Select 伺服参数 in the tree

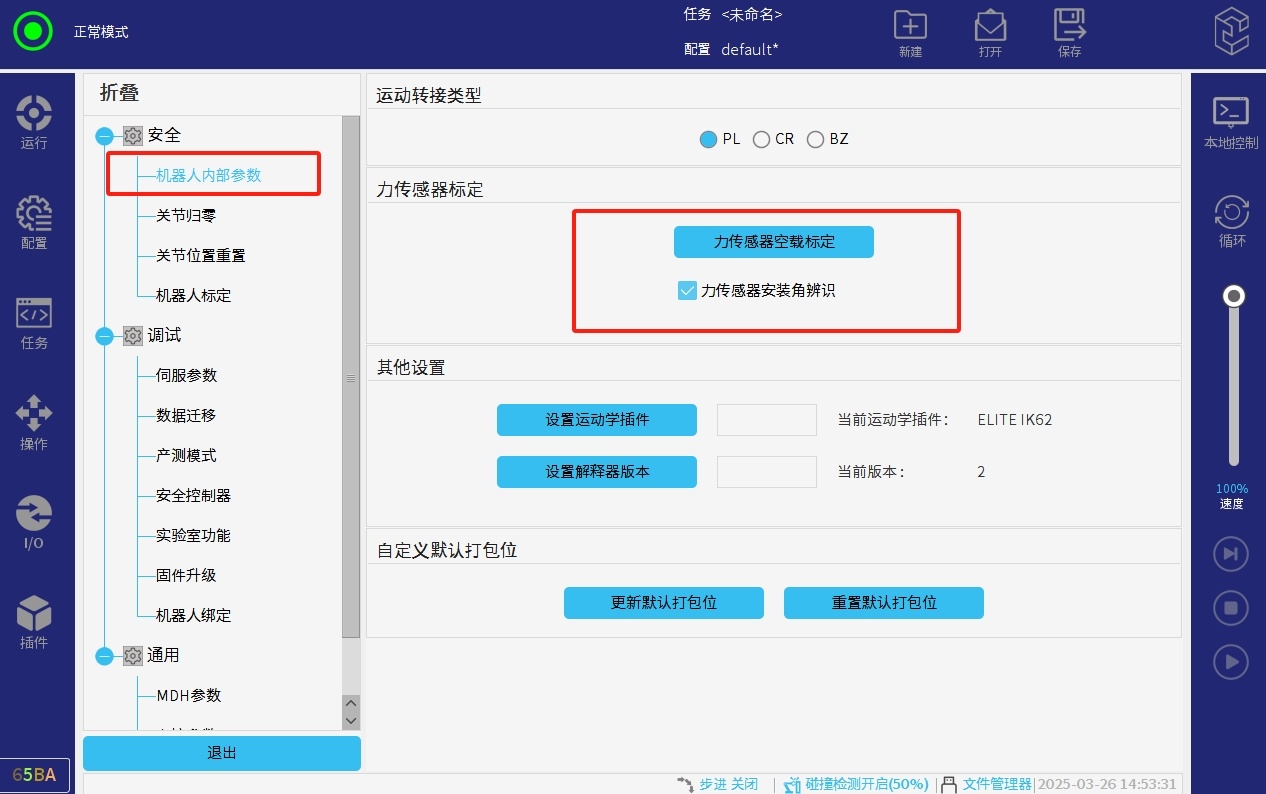click(186, 375)
